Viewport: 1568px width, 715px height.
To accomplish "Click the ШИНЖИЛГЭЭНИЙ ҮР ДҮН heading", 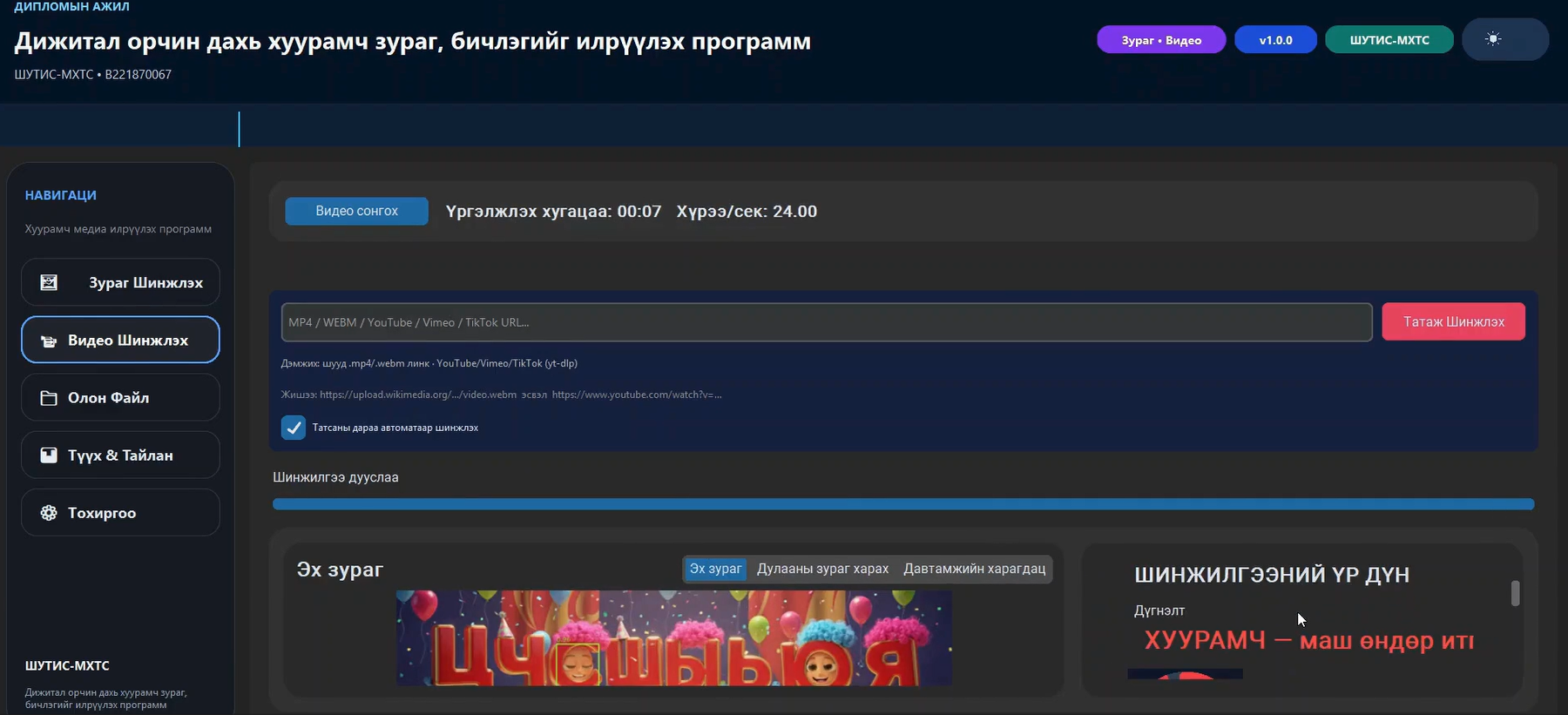I will pyautogui.click(x=1272, y=575).
